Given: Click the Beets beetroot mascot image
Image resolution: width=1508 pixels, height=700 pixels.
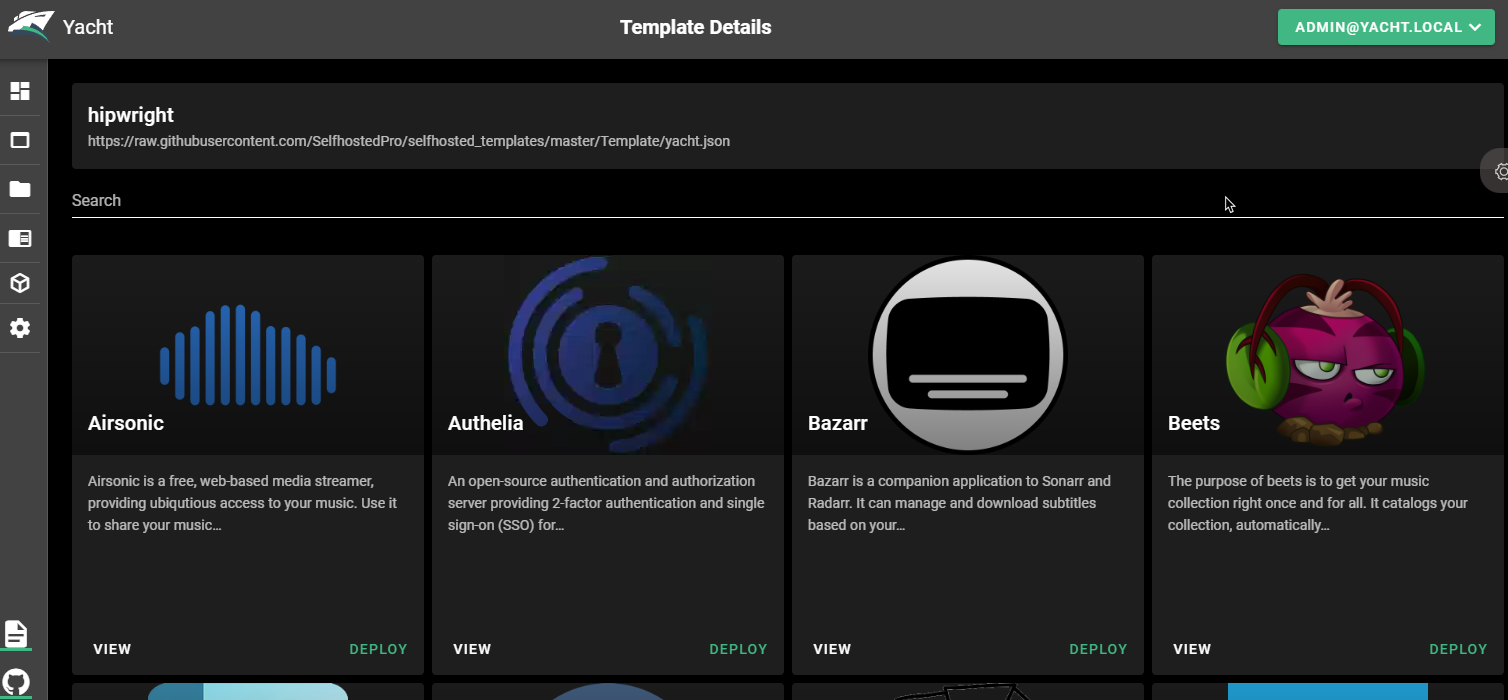Looking at the screenshot, I should [1326, 360].
